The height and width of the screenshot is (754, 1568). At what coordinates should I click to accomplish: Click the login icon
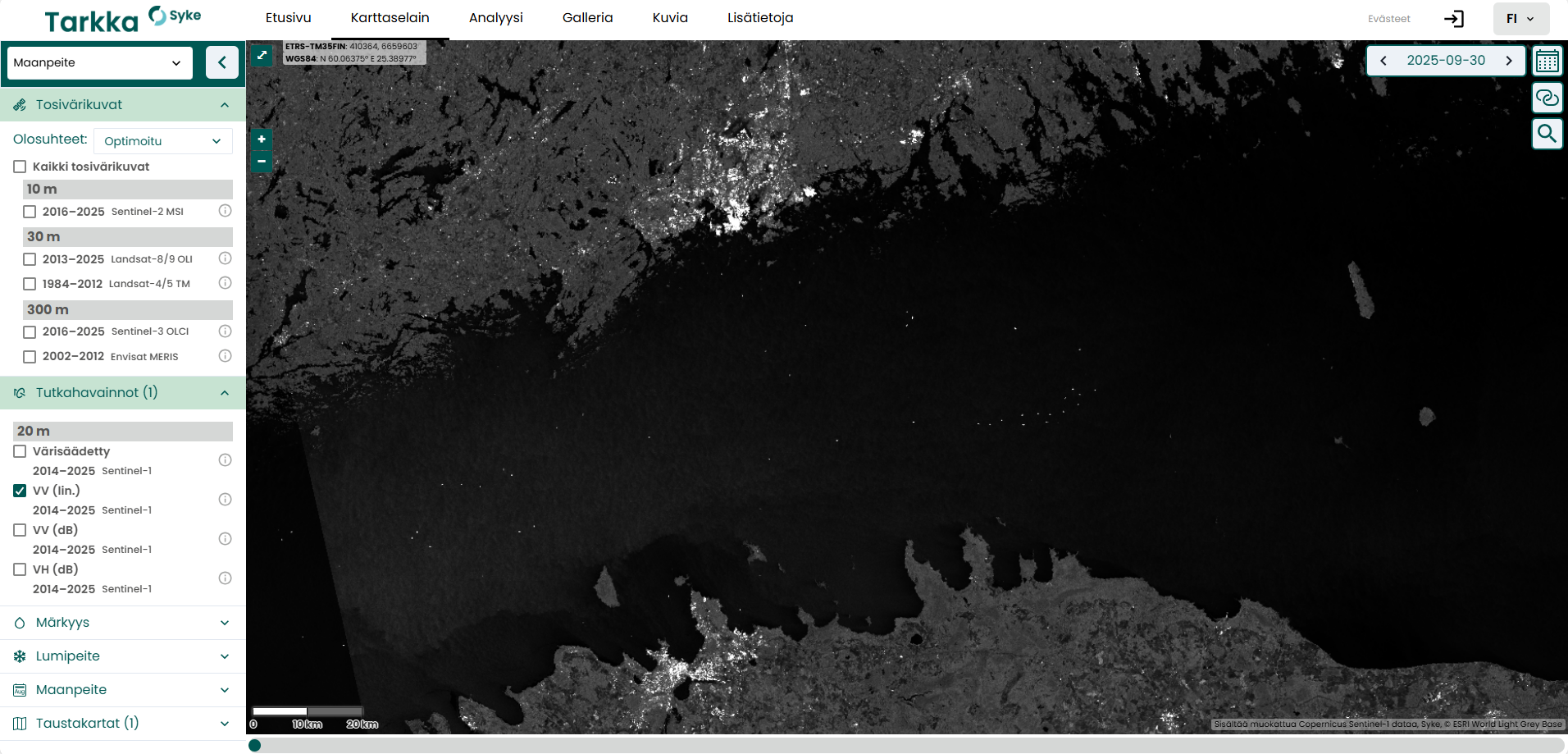click(x=1453, y=19)
